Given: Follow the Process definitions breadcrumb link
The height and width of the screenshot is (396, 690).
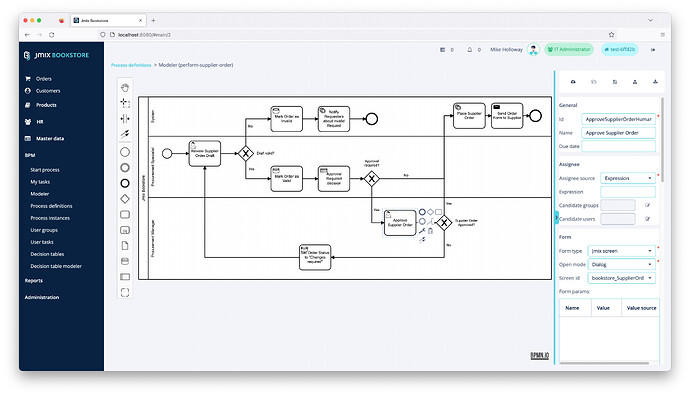Looking at the screenshot, I should [131, 65].
